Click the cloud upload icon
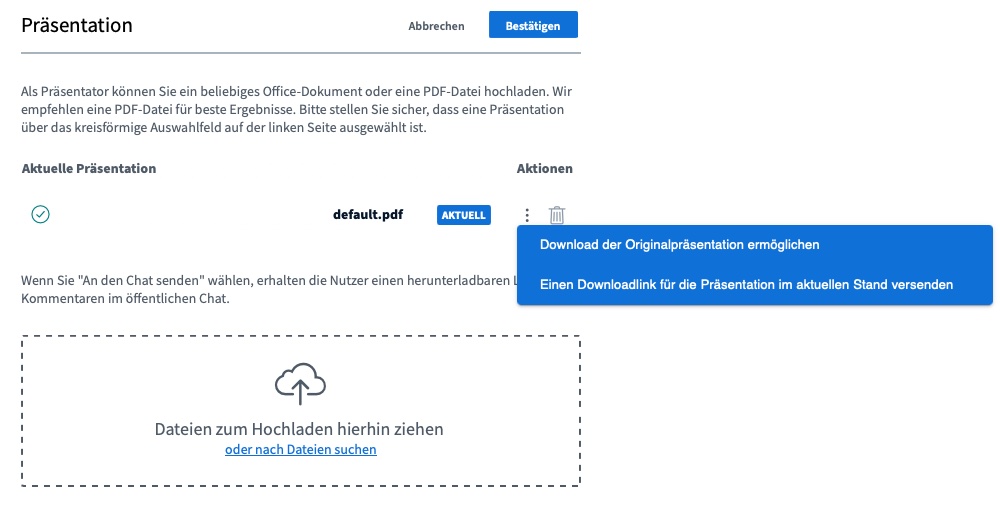 pos(300,384)
